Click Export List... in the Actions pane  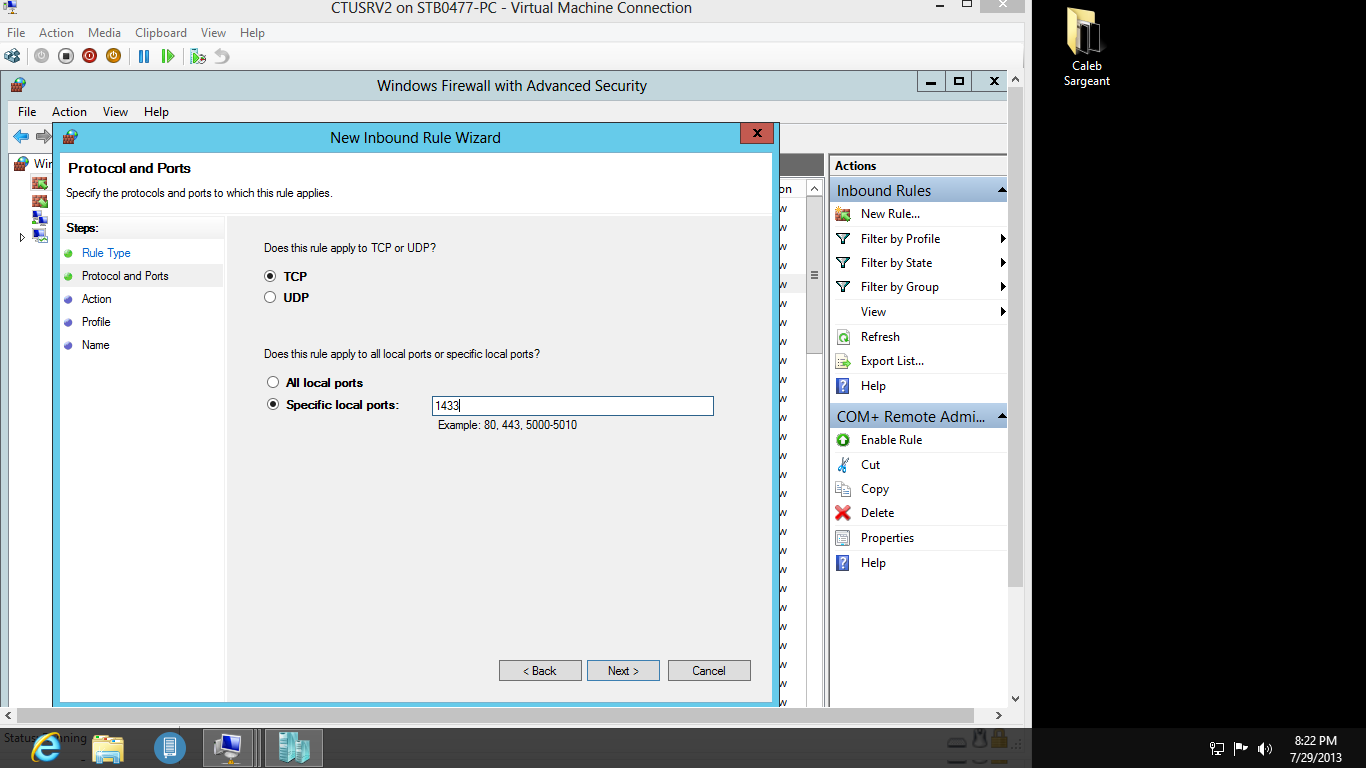(x=892, y=361)
